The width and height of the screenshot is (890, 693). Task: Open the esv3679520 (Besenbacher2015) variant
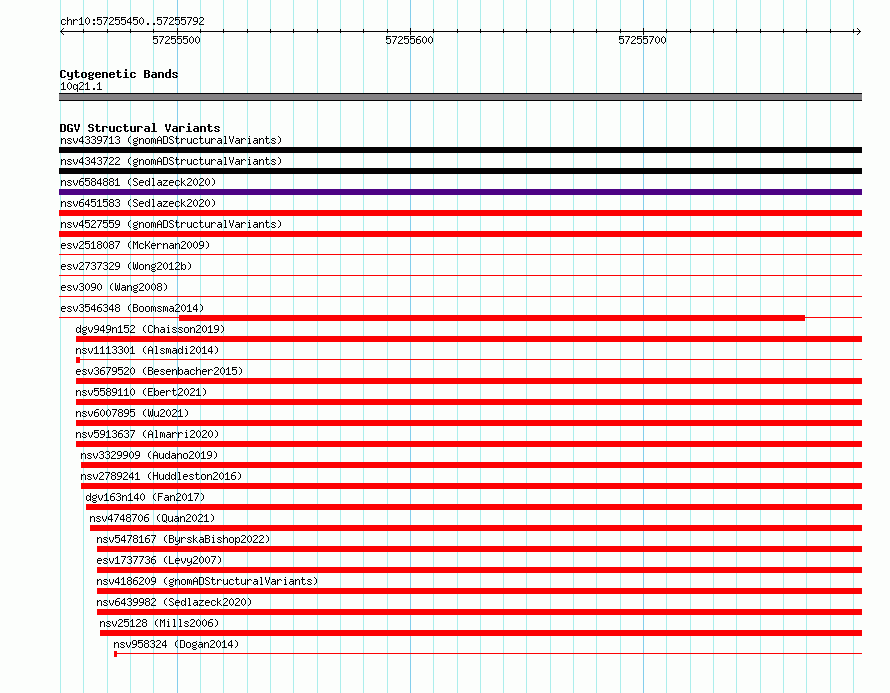click(159, 371)
